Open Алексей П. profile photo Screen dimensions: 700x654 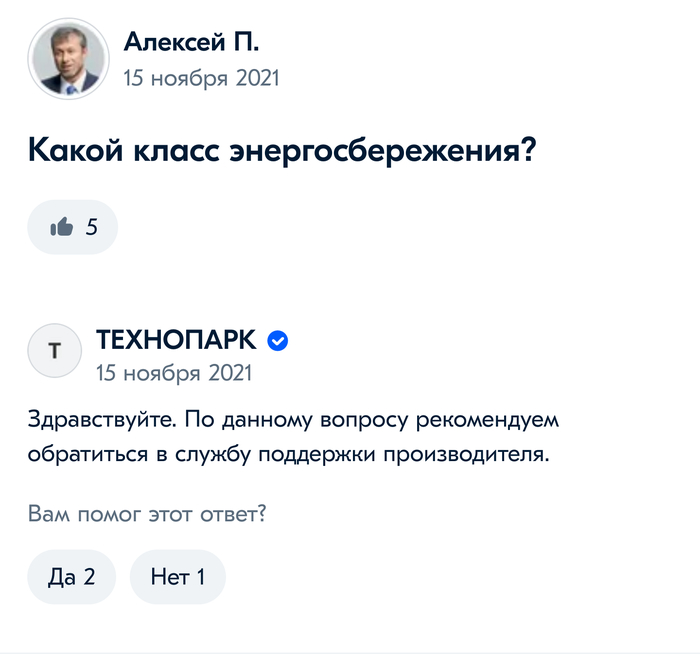[x=68, y=58]
